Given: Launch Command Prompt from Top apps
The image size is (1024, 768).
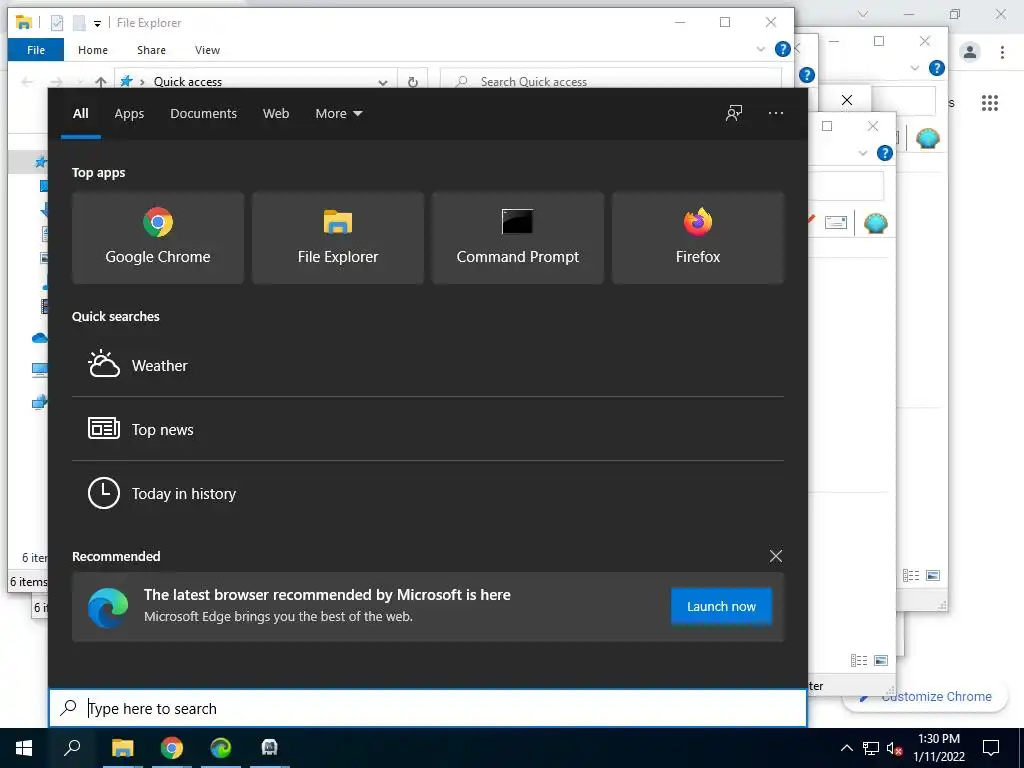Looking at the screenshot, I should click(x=518, y=238).
